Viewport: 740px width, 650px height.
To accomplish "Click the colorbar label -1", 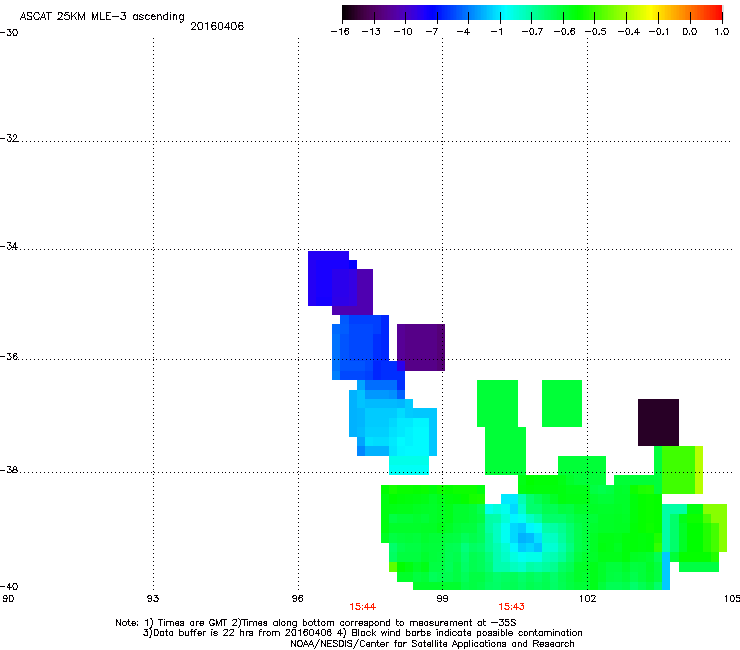I will (496, 32).
